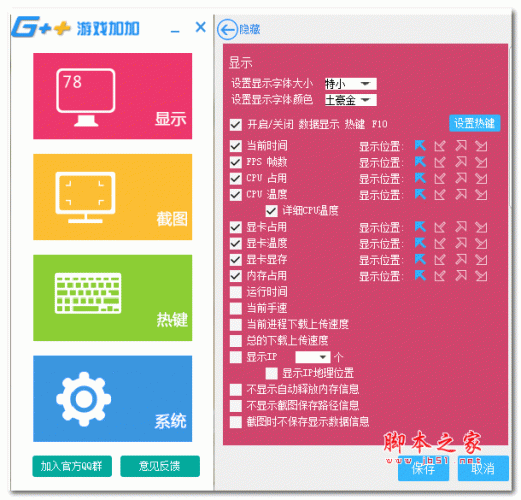Click the 隐藏 link text

[x=250, y=30]
